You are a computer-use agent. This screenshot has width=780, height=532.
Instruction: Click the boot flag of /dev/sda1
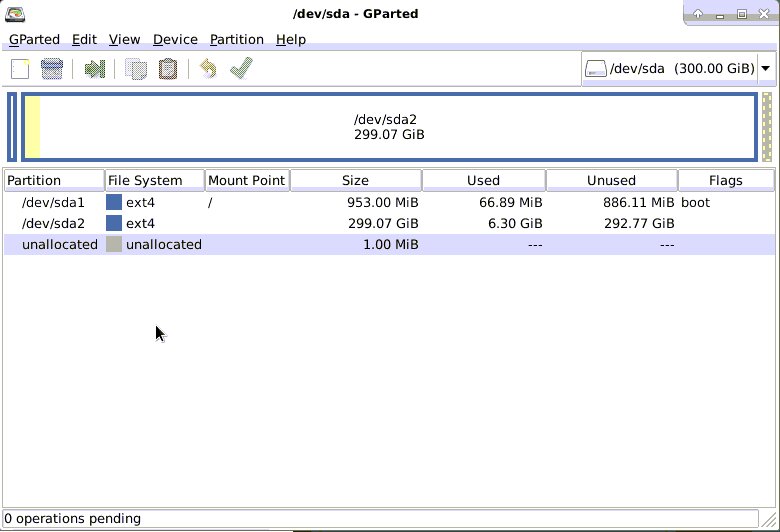click(695, 203)
